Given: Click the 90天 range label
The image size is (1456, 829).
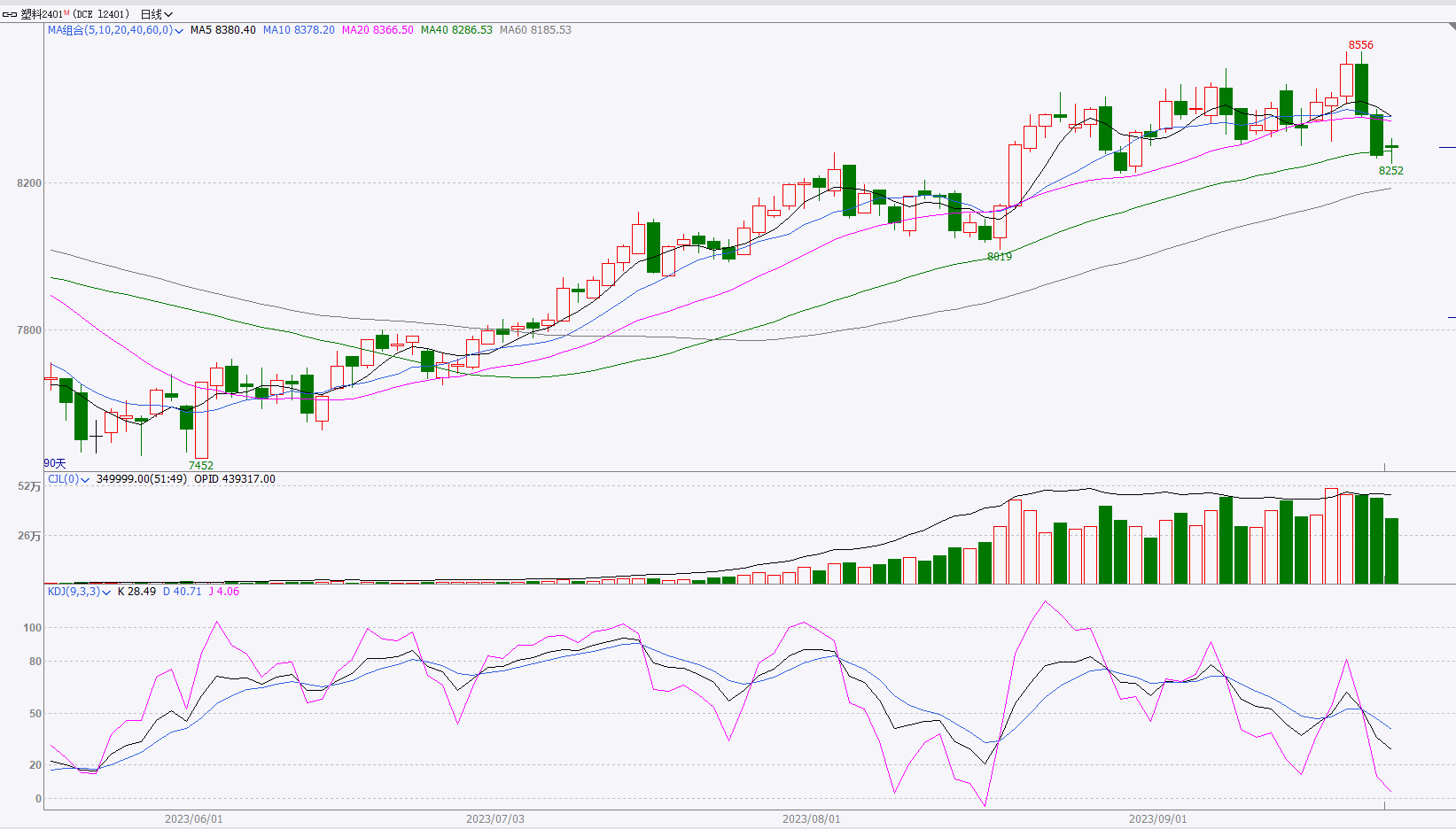Looking at the screenshot, I should pos(55,463).
